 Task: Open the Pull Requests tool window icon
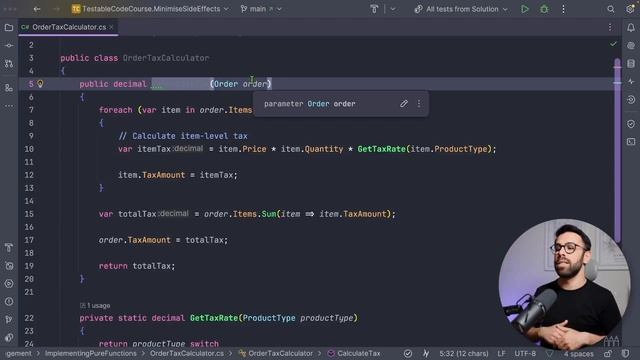point(9,63)
